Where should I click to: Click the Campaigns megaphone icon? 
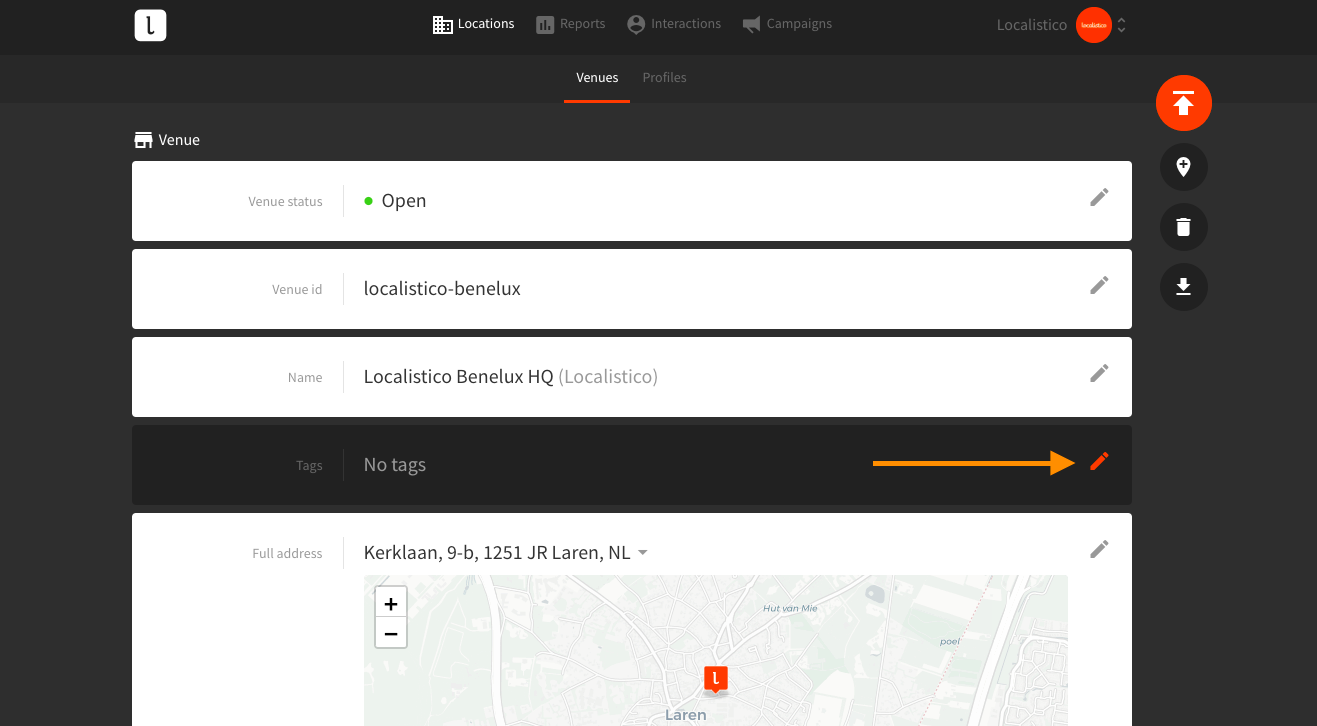752,24
